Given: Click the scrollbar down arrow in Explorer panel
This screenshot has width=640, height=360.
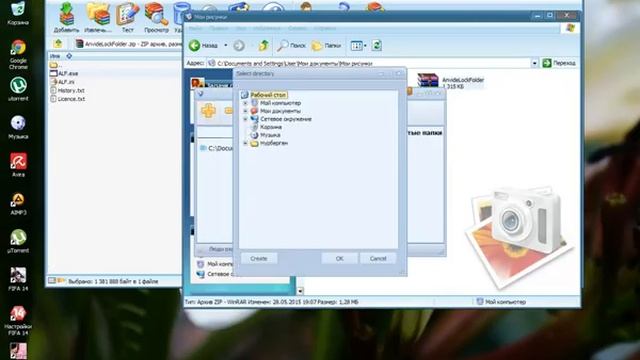Looking at the screenshot, I should pyautogui.click(x=300, y=291).
